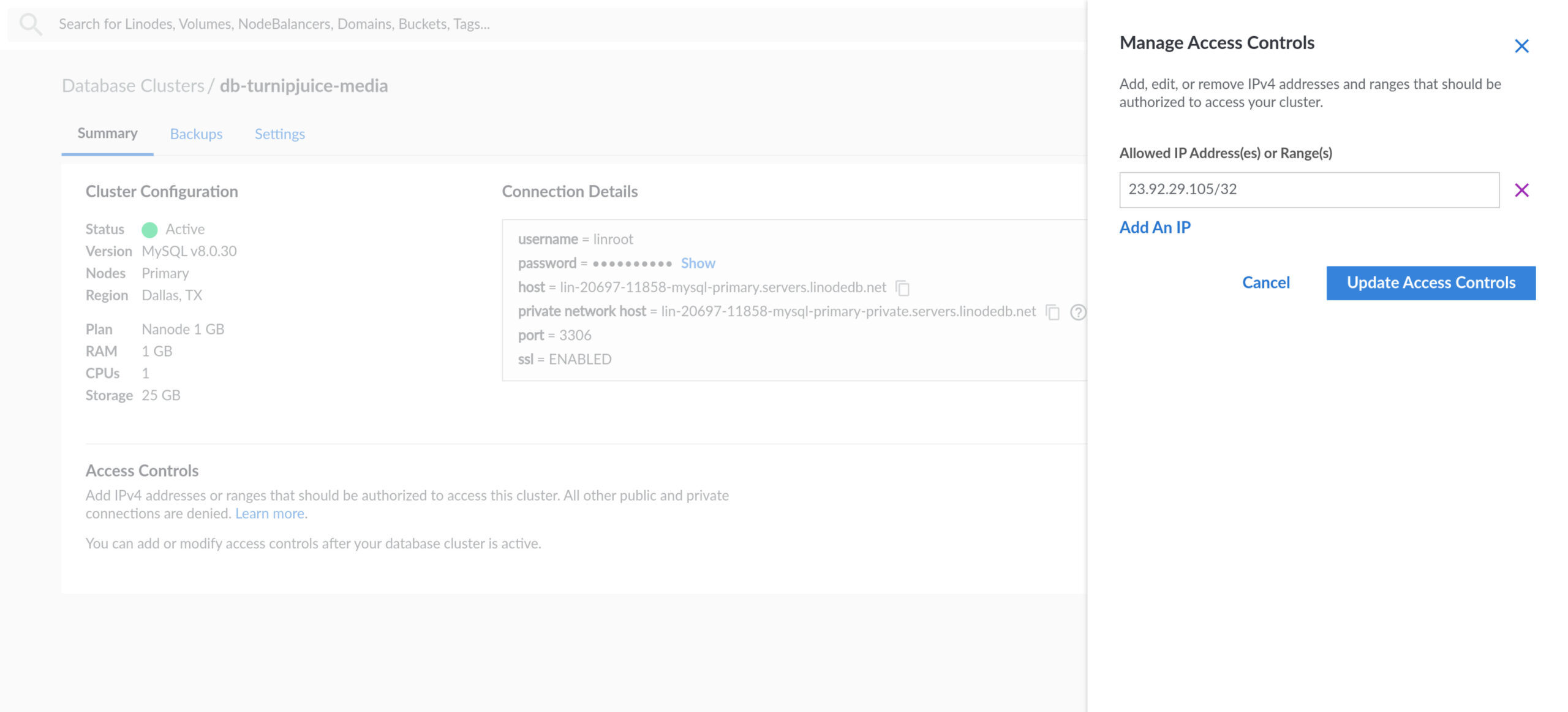Click the username linroot value
1568x712 pixels.
pyautogui.click(x=613, y=239)
